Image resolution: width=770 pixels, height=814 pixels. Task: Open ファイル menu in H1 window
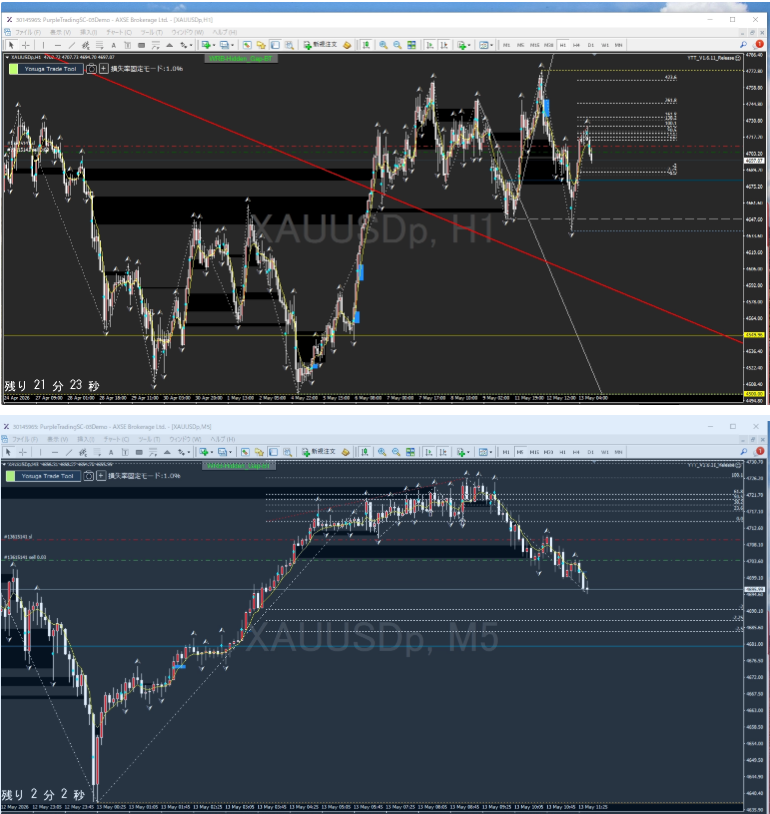click(x=28, y=32)
